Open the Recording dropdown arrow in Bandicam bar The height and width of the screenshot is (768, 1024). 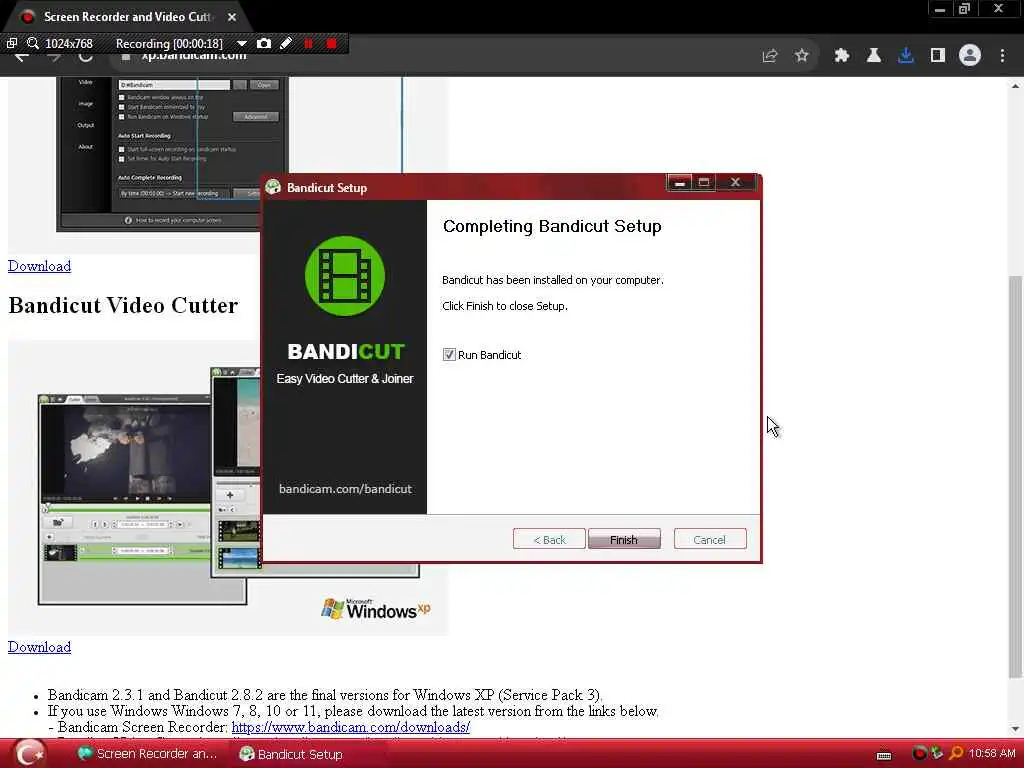tap(242, 44)
